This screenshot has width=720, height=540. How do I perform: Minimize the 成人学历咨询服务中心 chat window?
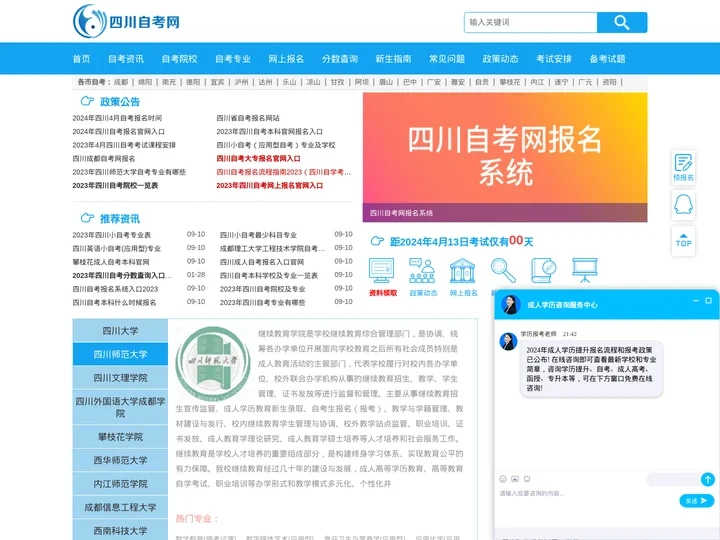[x=696, y=300]
